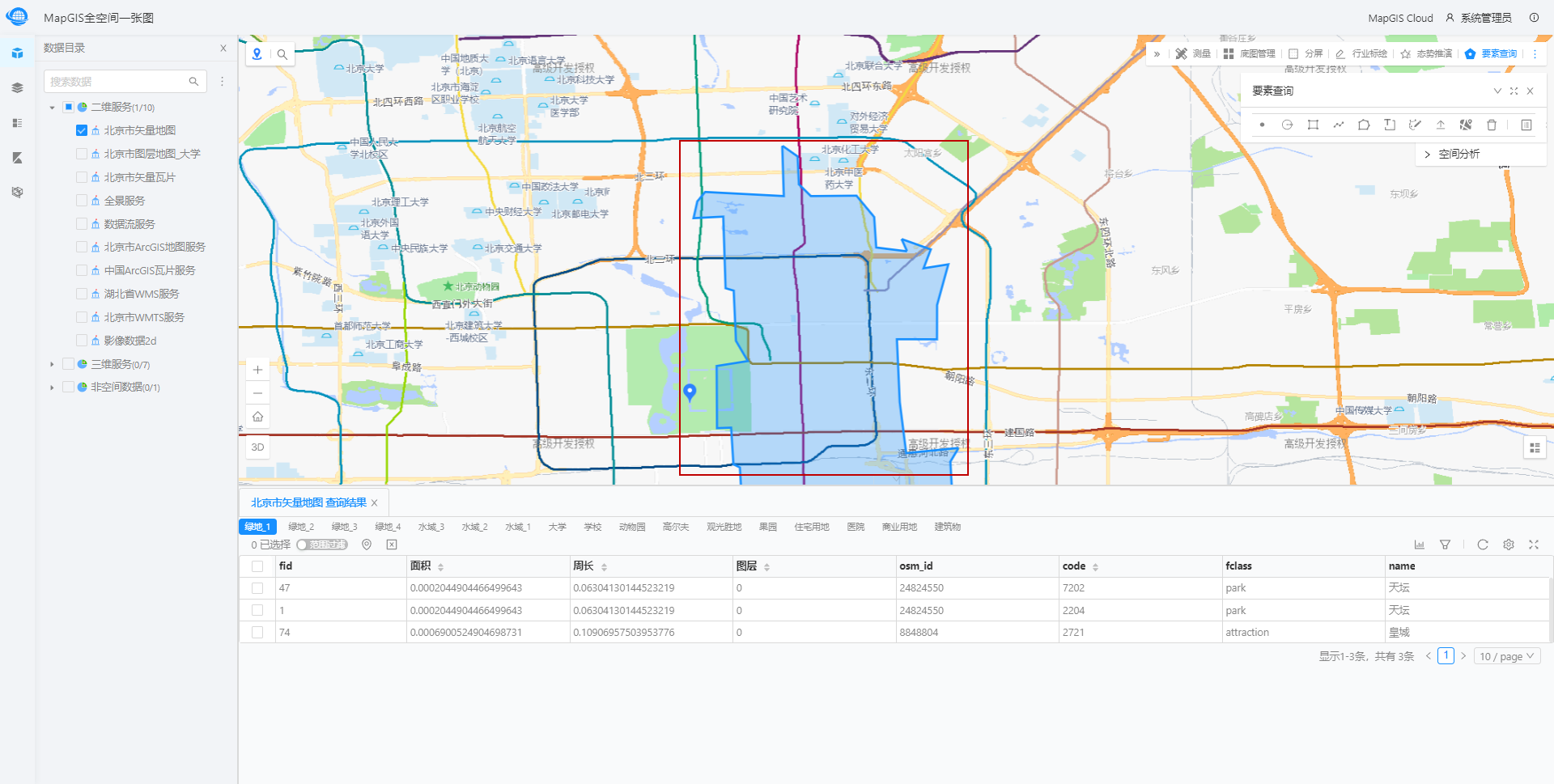Enable the 全景服务 layer checkbox

tap(82, 201)
